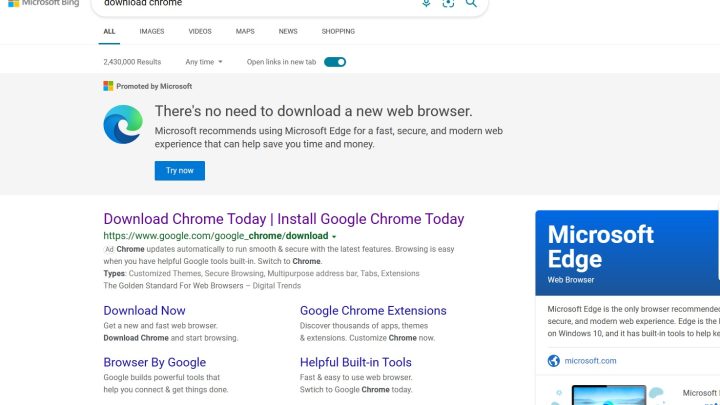Open the microsoft.com link in sidebar
Screen dimensions: 720x405
(x=591, y=361)
